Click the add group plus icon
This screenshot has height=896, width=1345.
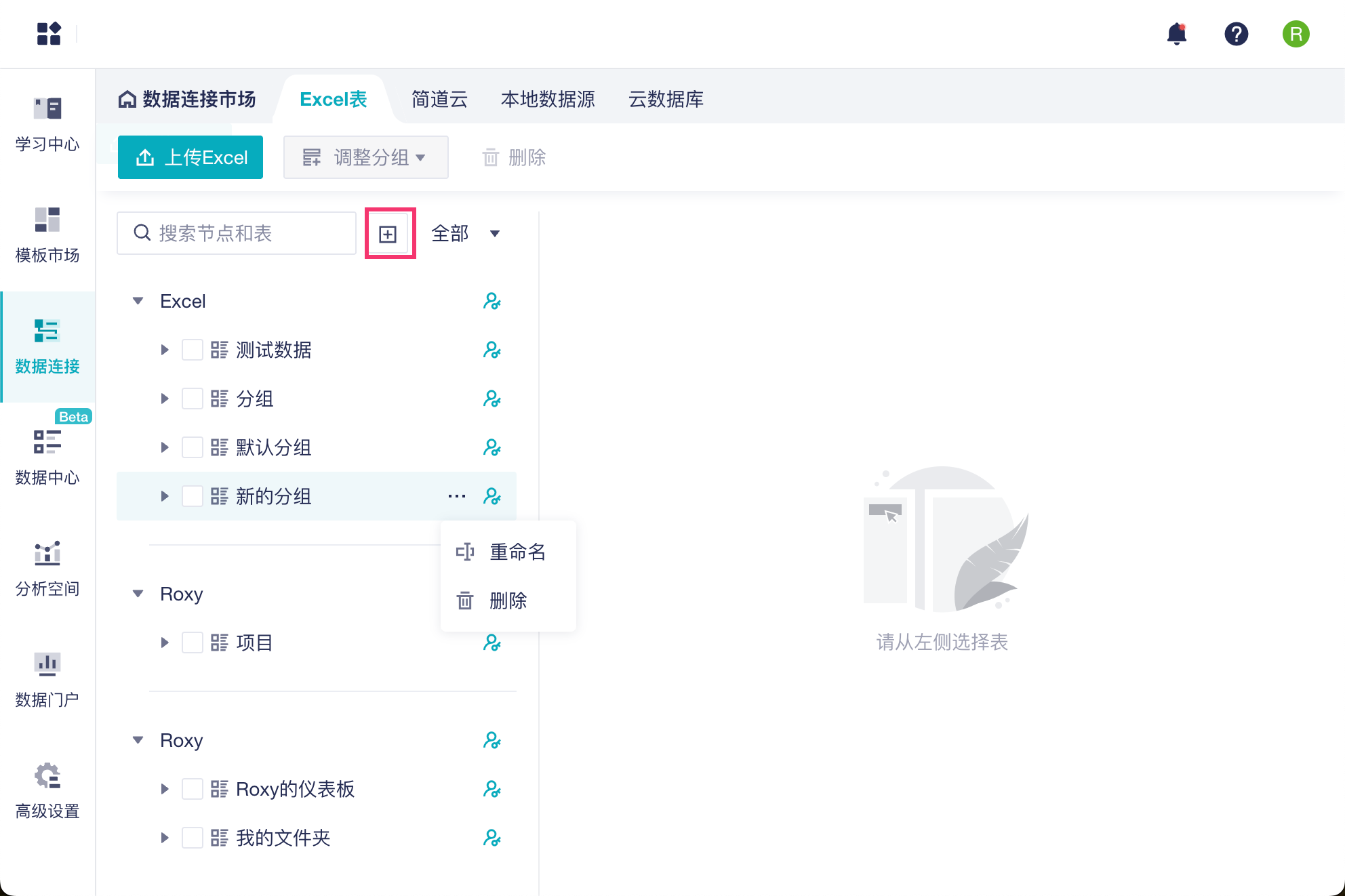[x=388, y=234]
